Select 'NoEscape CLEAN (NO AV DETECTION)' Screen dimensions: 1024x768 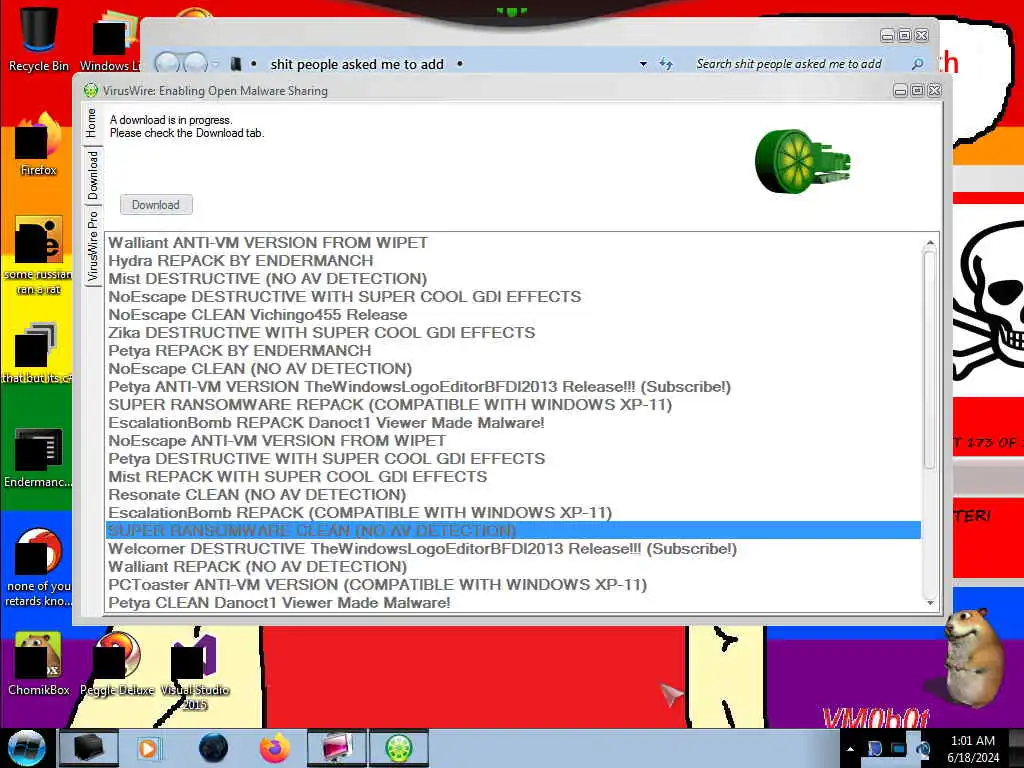tap(513, 368)
